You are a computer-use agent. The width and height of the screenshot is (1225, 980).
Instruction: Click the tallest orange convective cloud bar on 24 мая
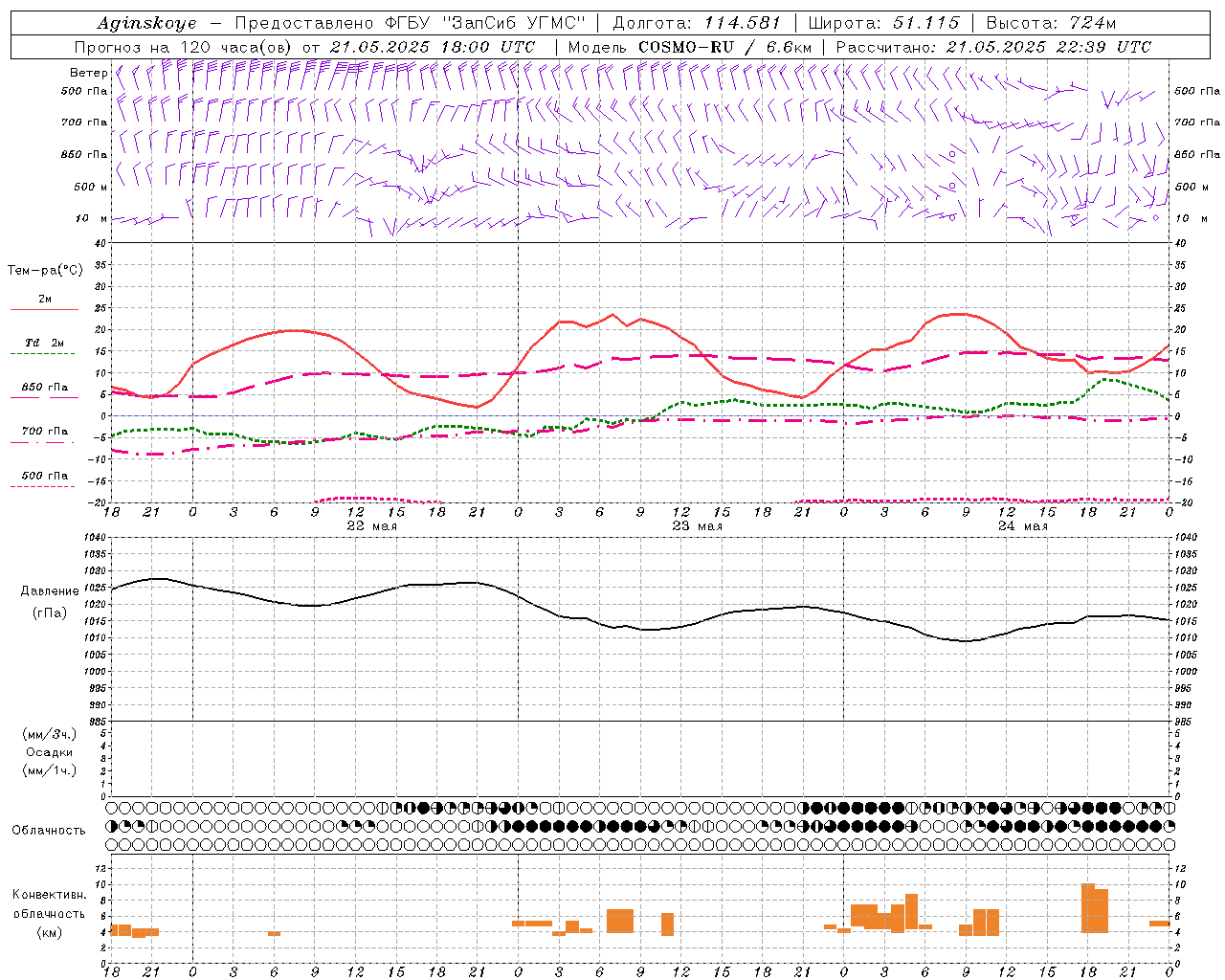pyautogui.click(x=1088, y=908)
